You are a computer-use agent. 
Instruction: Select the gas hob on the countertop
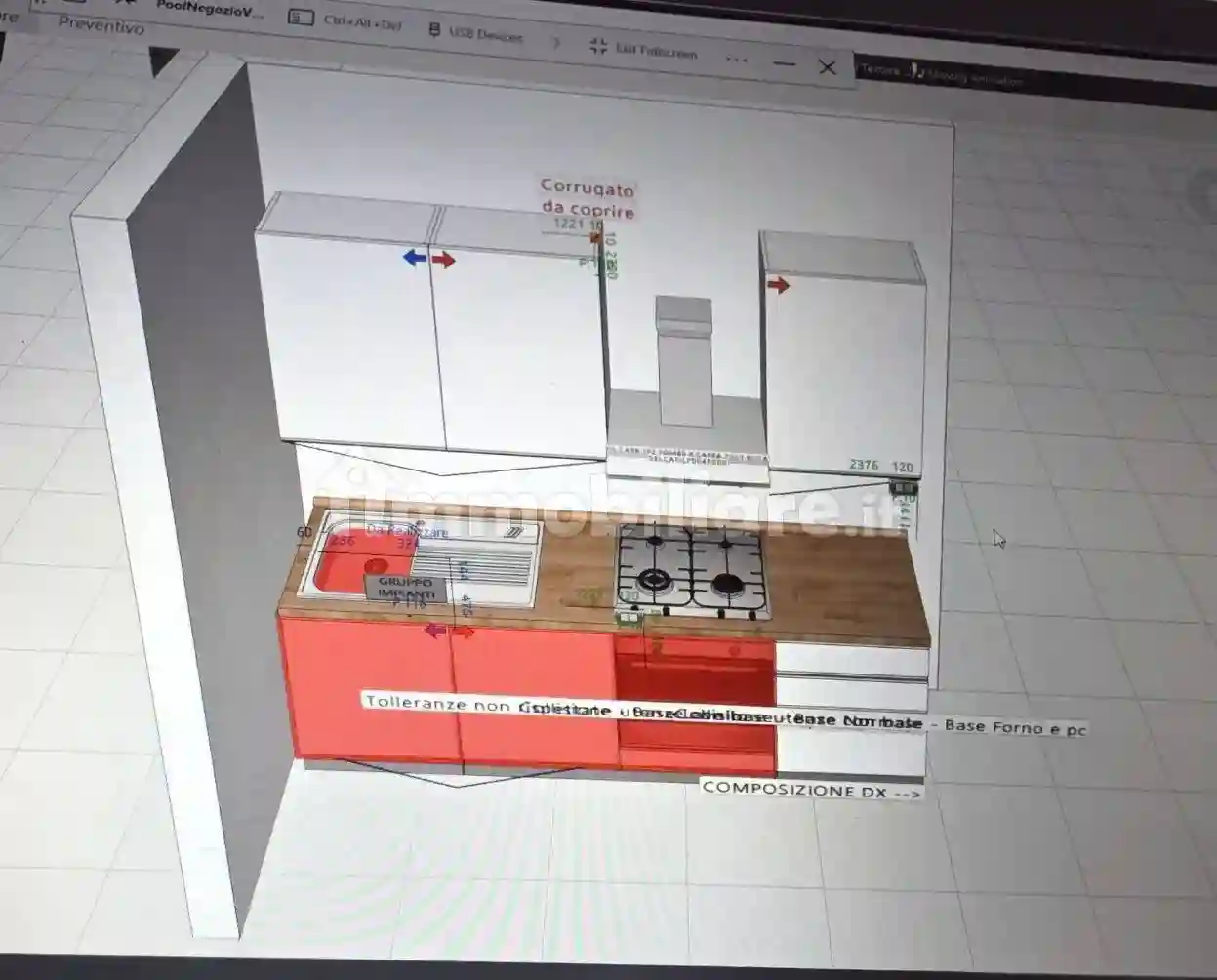691,572
